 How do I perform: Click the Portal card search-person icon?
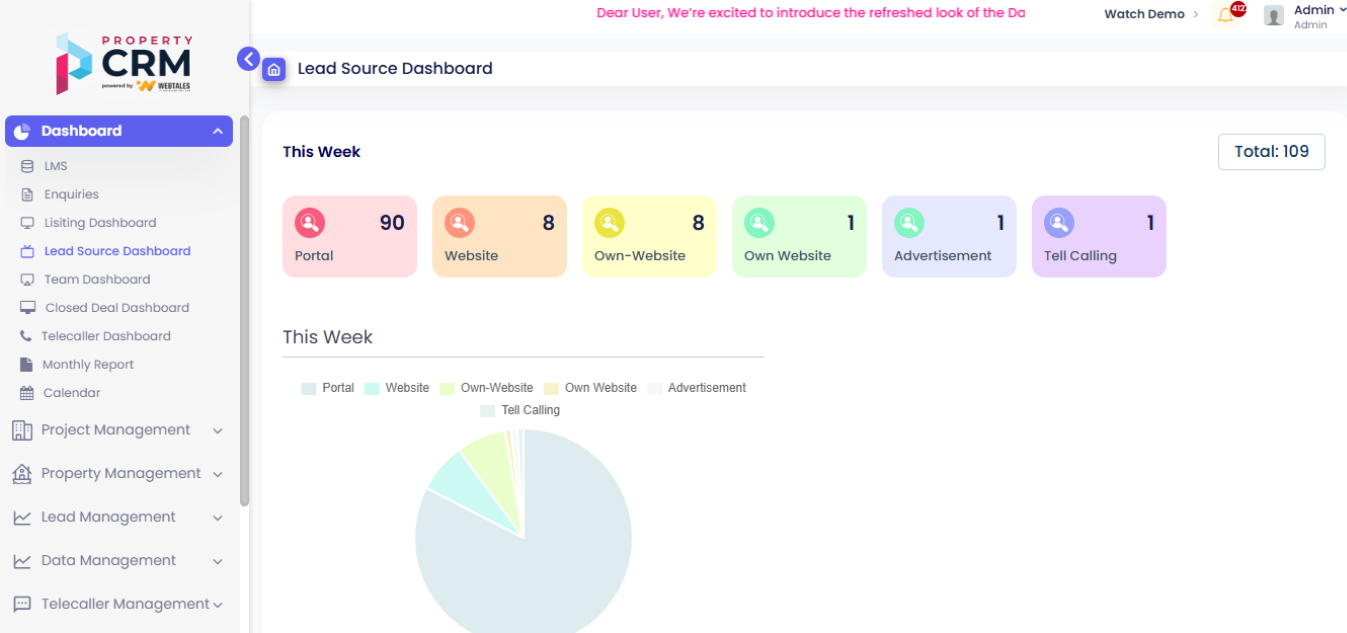coord(310,222)
